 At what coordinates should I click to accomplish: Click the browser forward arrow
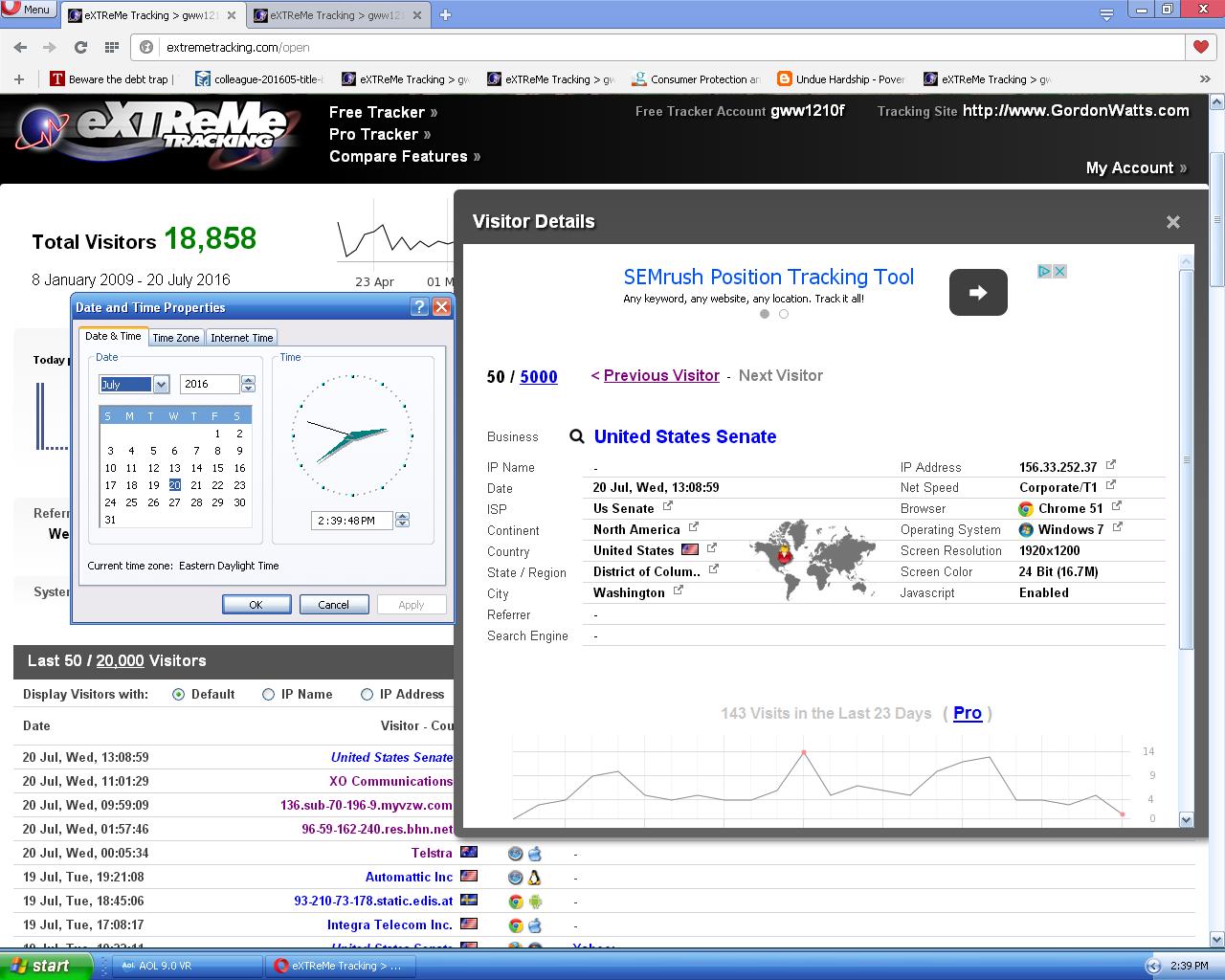49,47
